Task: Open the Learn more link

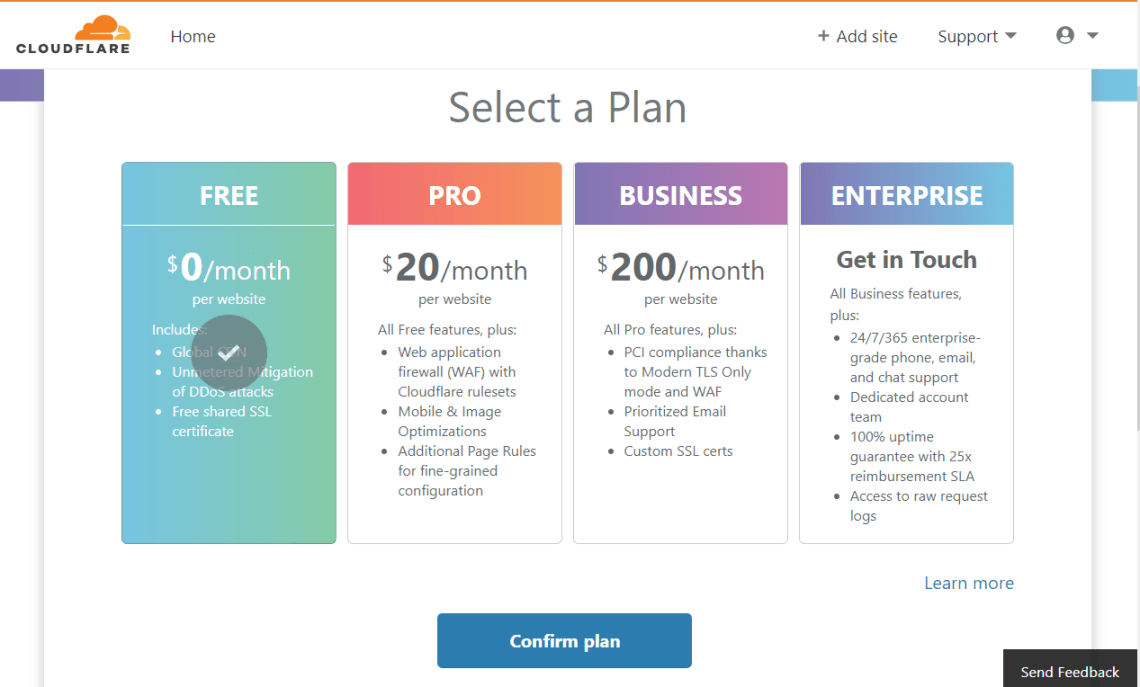Action: (x=968, y=583)
